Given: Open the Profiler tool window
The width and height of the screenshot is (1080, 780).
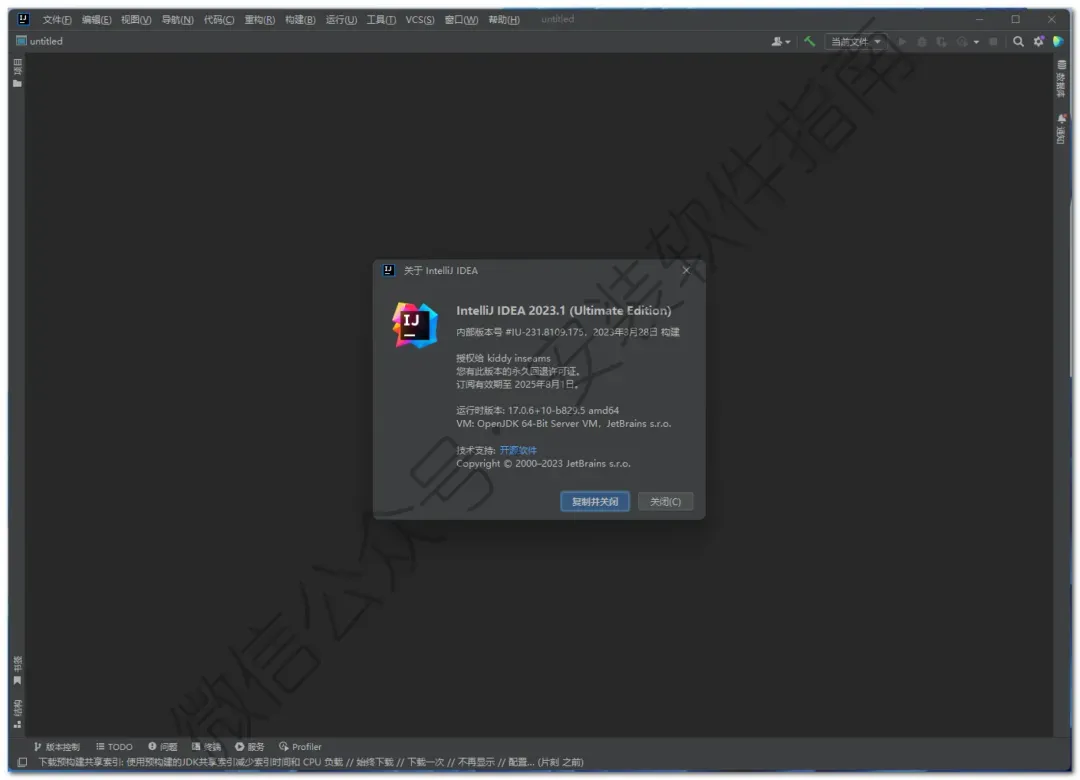Looking at the screenshot, I should pyautogui.click(x=300, y=747).
